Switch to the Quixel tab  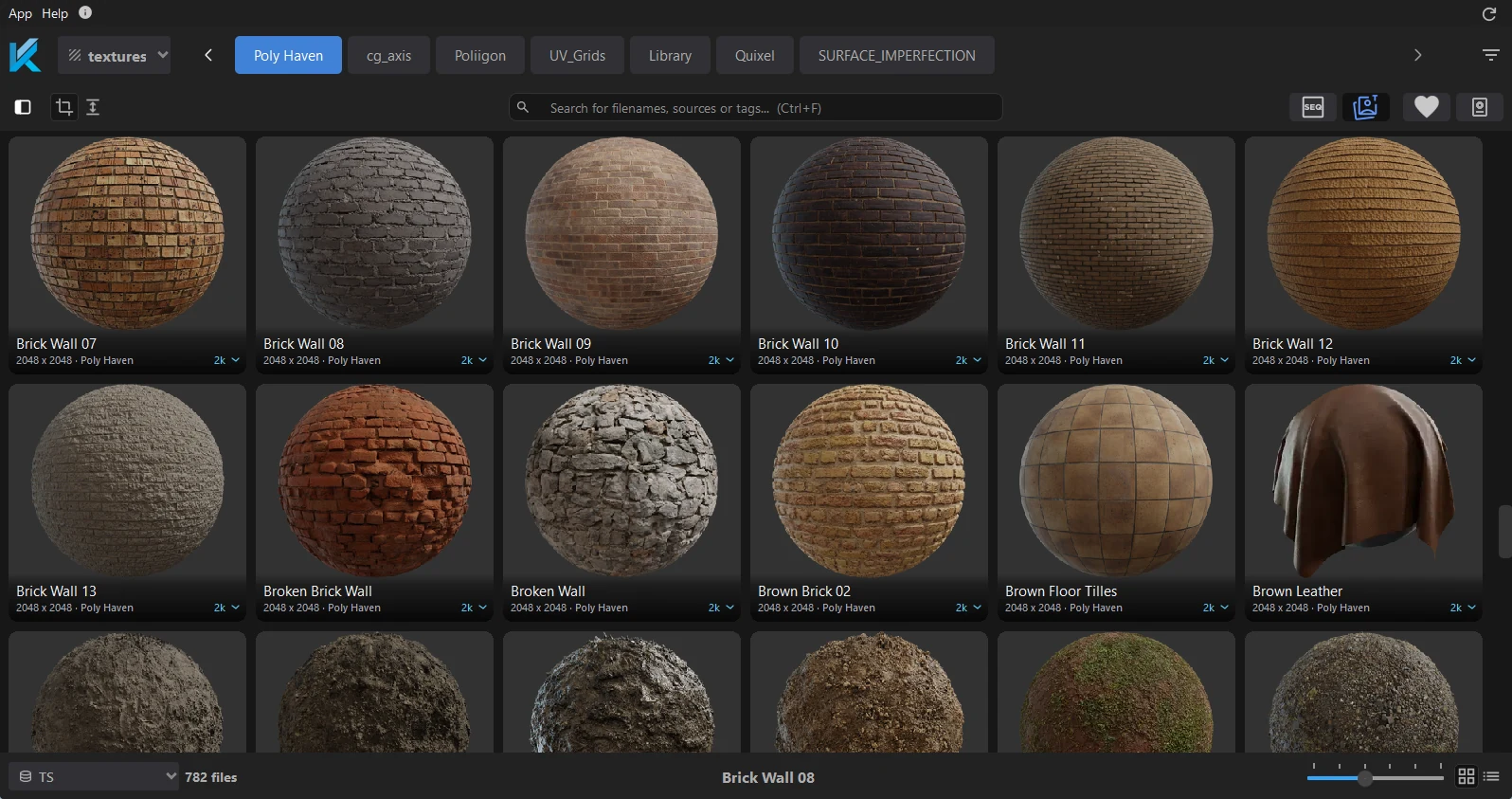point(755,55)
